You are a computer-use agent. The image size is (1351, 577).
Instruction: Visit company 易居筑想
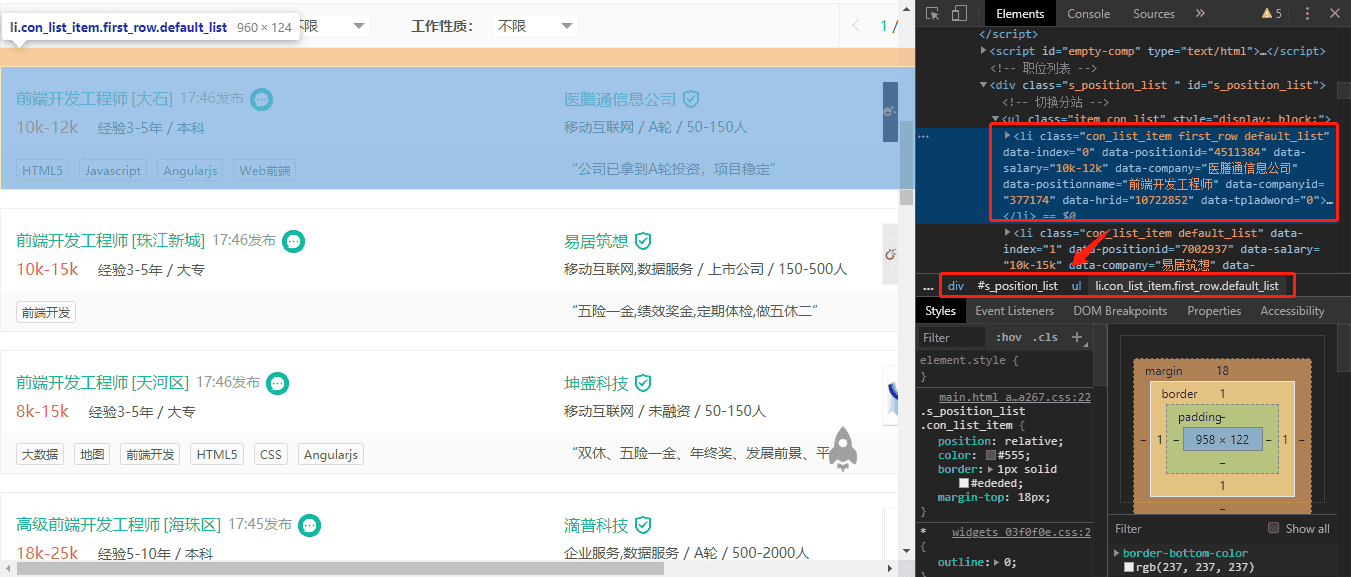(x=596, y=241)
